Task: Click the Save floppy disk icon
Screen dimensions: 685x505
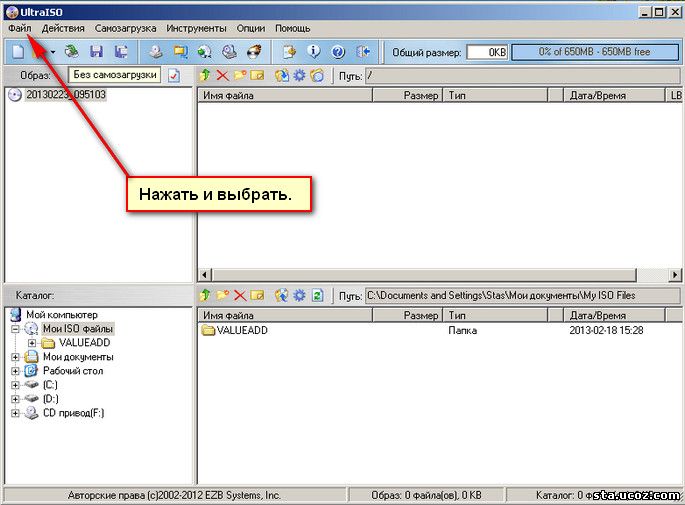Action: [96, 51]
